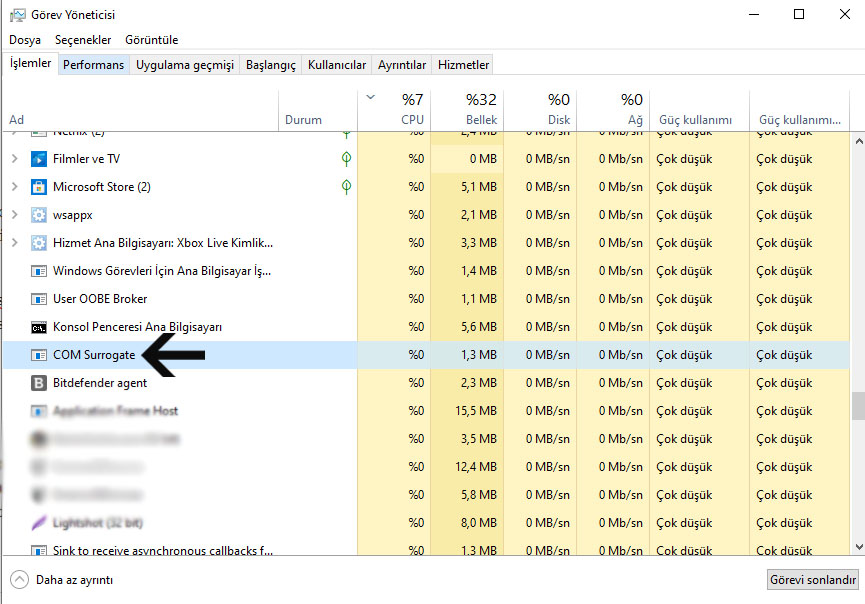
Task: Sort processes by the Bellek column header
Action: 467,109
